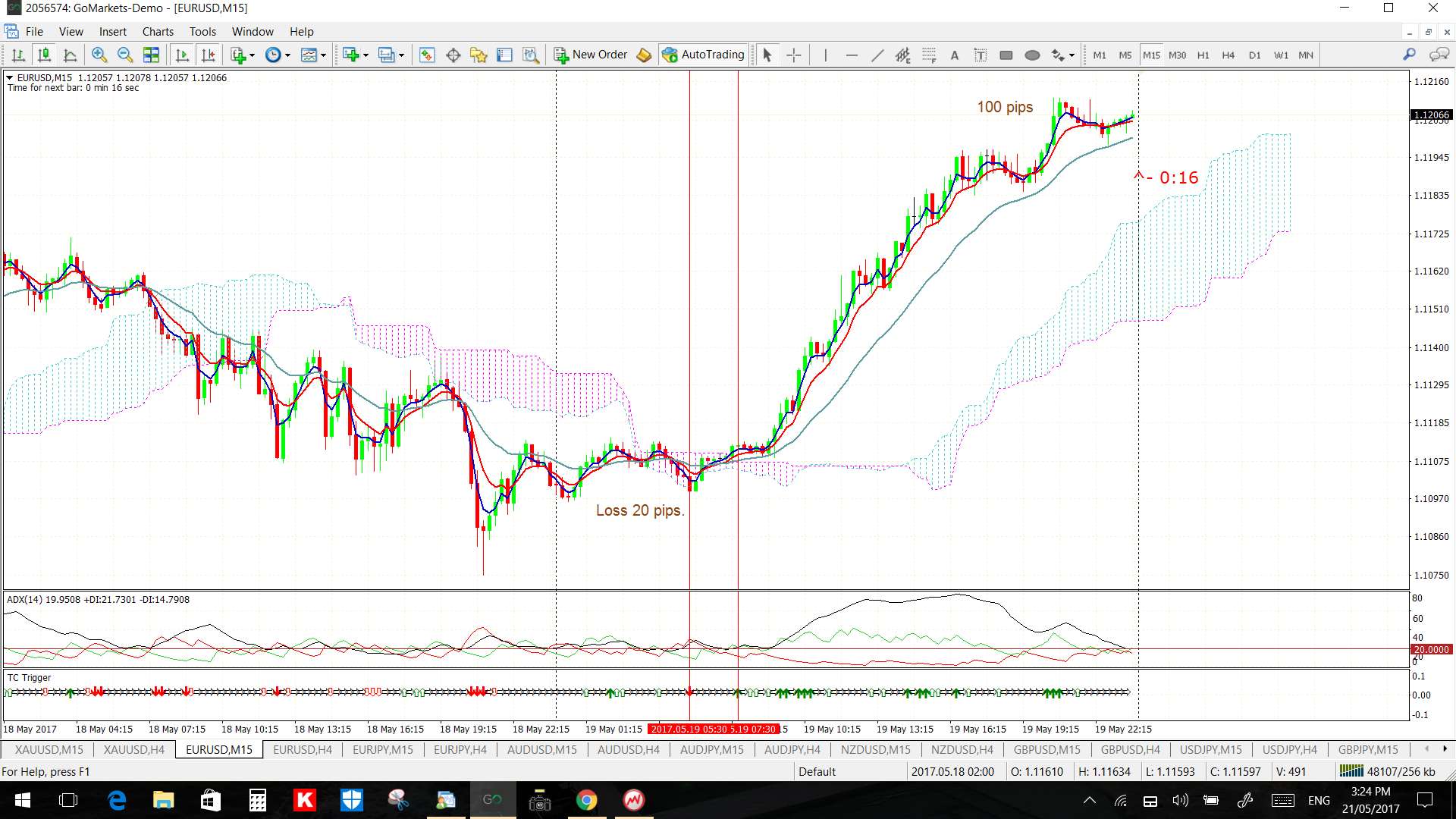The width and height of the screenshot is (1456, 819).
Task: Toggle the AutoTrading button
Action: pos(703,55)
